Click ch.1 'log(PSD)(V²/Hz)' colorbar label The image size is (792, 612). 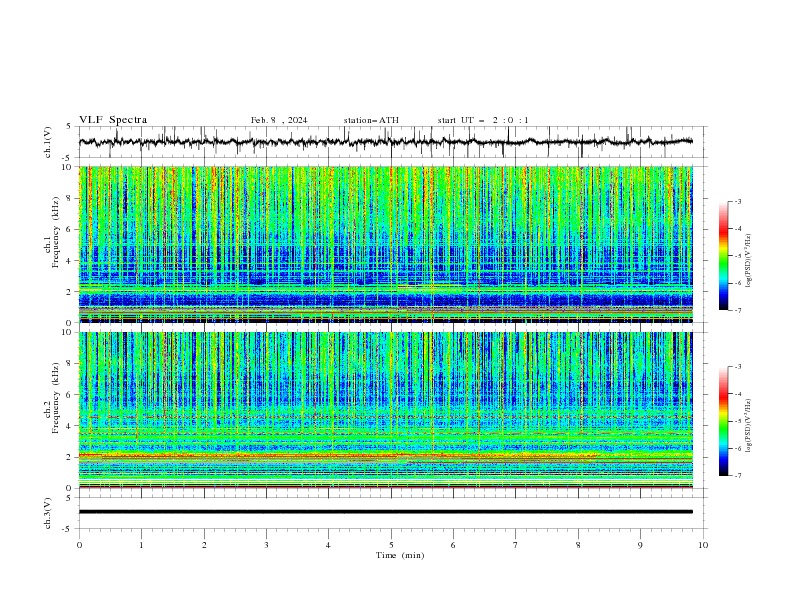click(749, 261)
